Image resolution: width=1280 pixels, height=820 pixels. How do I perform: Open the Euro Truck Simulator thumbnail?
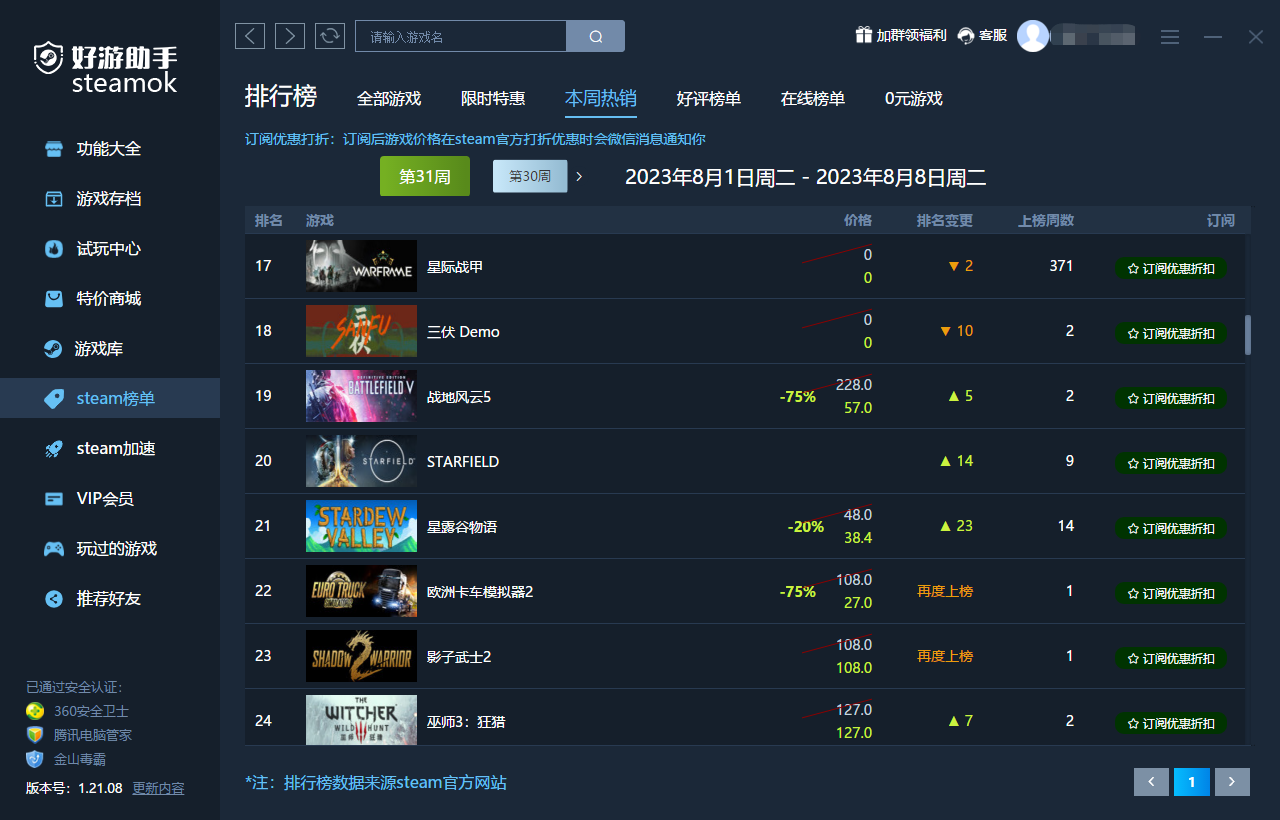361,591
